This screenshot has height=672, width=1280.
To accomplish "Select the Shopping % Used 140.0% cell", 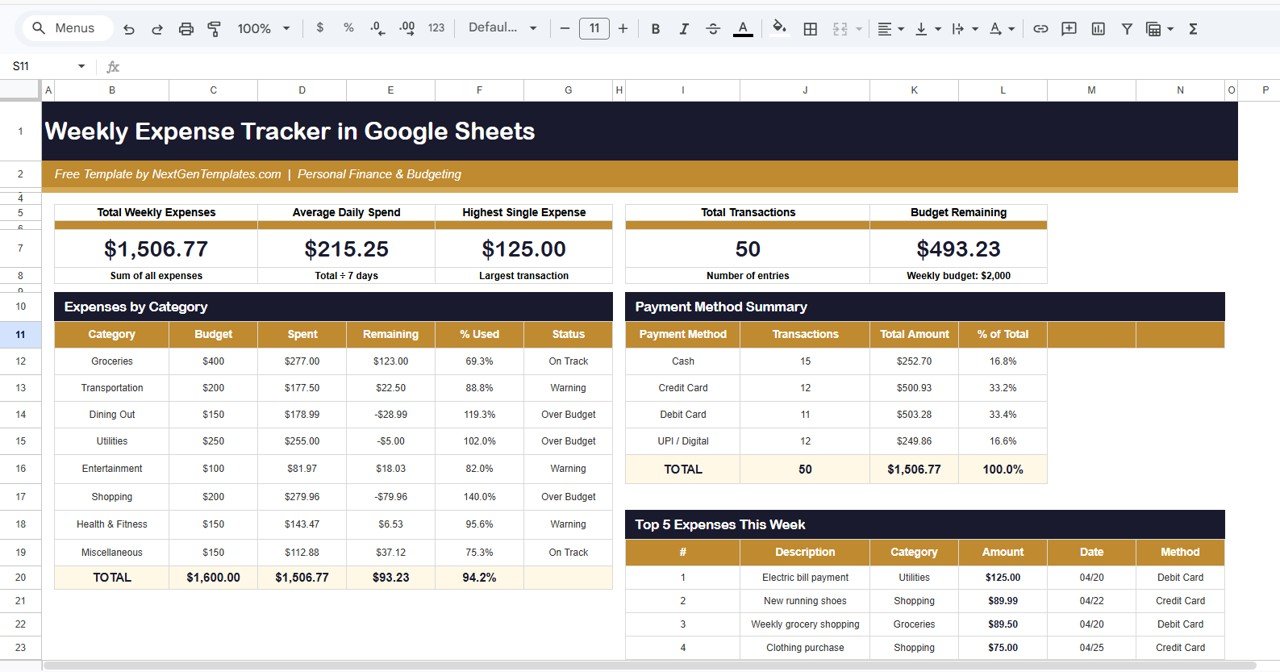I will (x=479, y=496).
